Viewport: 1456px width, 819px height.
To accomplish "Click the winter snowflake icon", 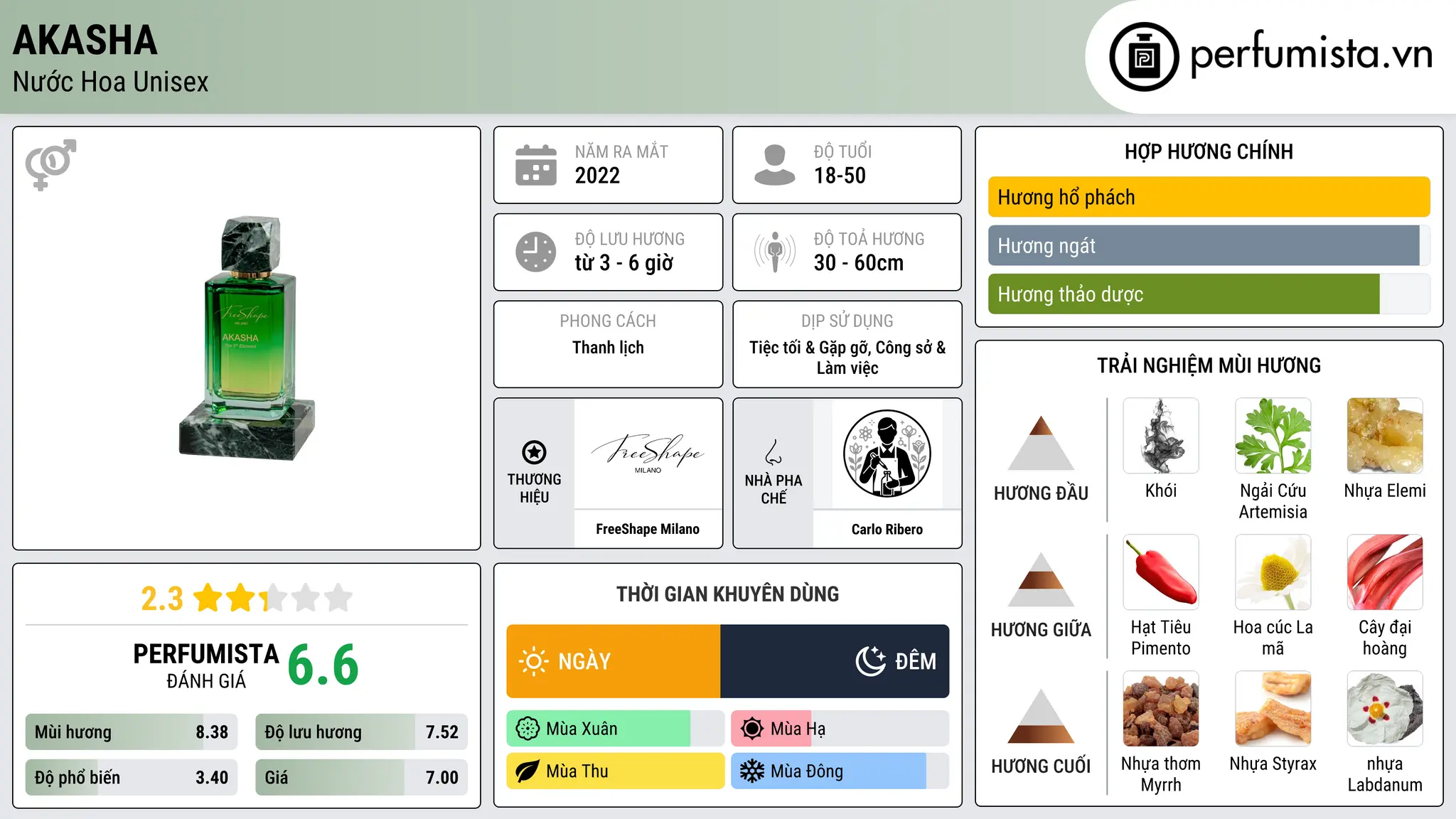I will (752, 771).
